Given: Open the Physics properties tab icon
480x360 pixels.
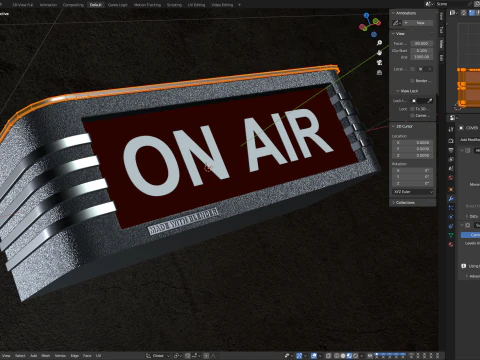Looking at the screenshot, I should (451, 217).
